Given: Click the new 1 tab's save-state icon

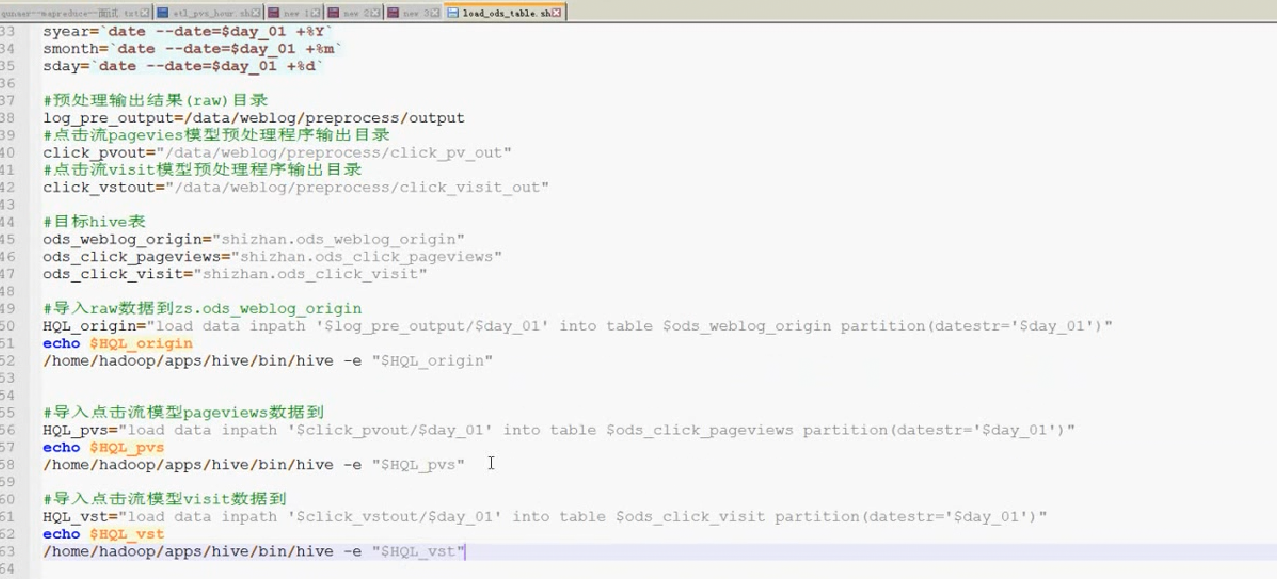Looking at the screenshot, I should coord(274,13).
